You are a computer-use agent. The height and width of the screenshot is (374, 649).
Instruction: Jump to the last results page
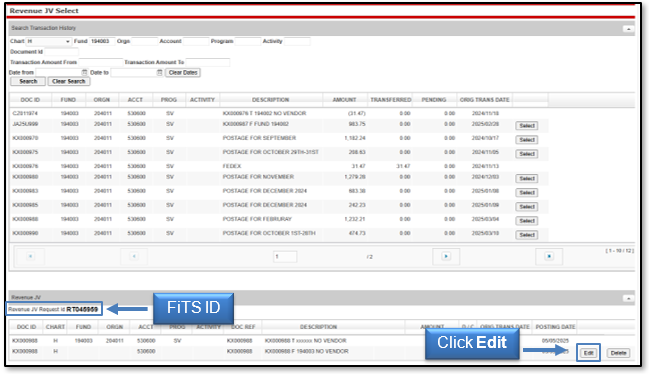549,257
